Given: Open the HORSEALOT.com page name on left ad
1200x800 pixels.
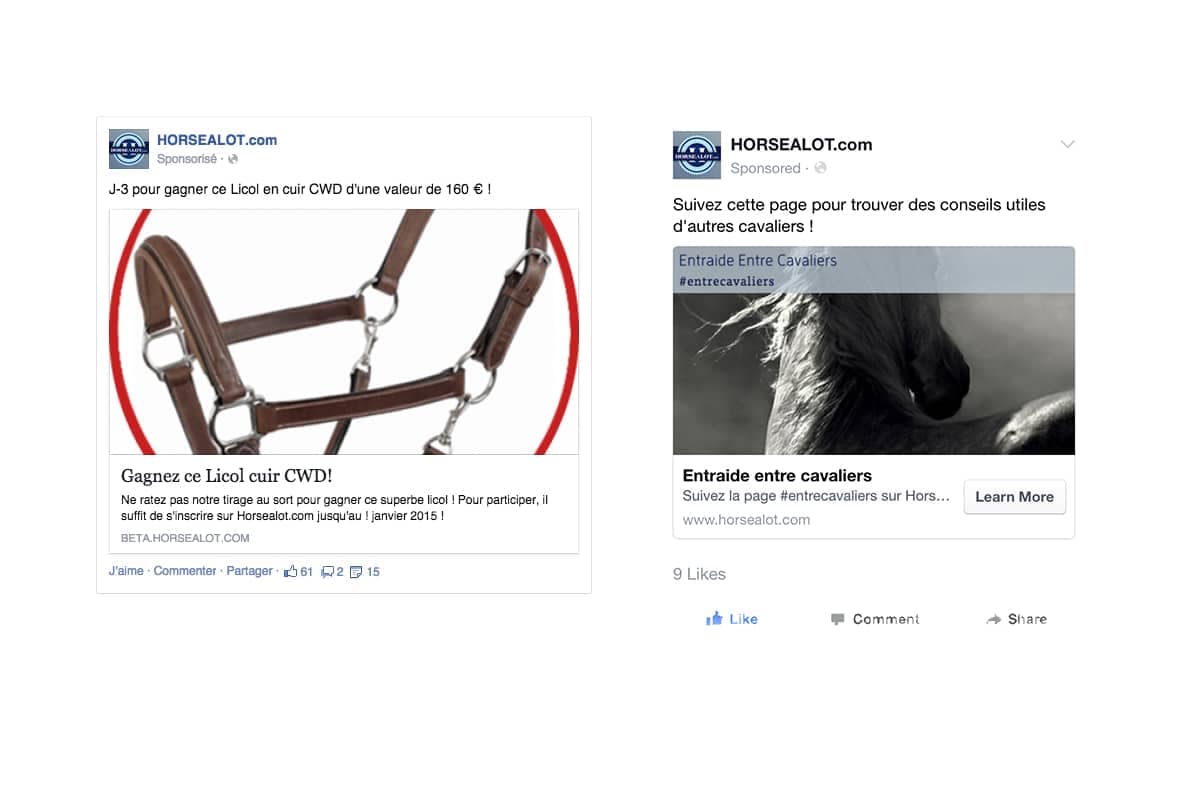Looking at the screenshot, I should coord(217,140).
